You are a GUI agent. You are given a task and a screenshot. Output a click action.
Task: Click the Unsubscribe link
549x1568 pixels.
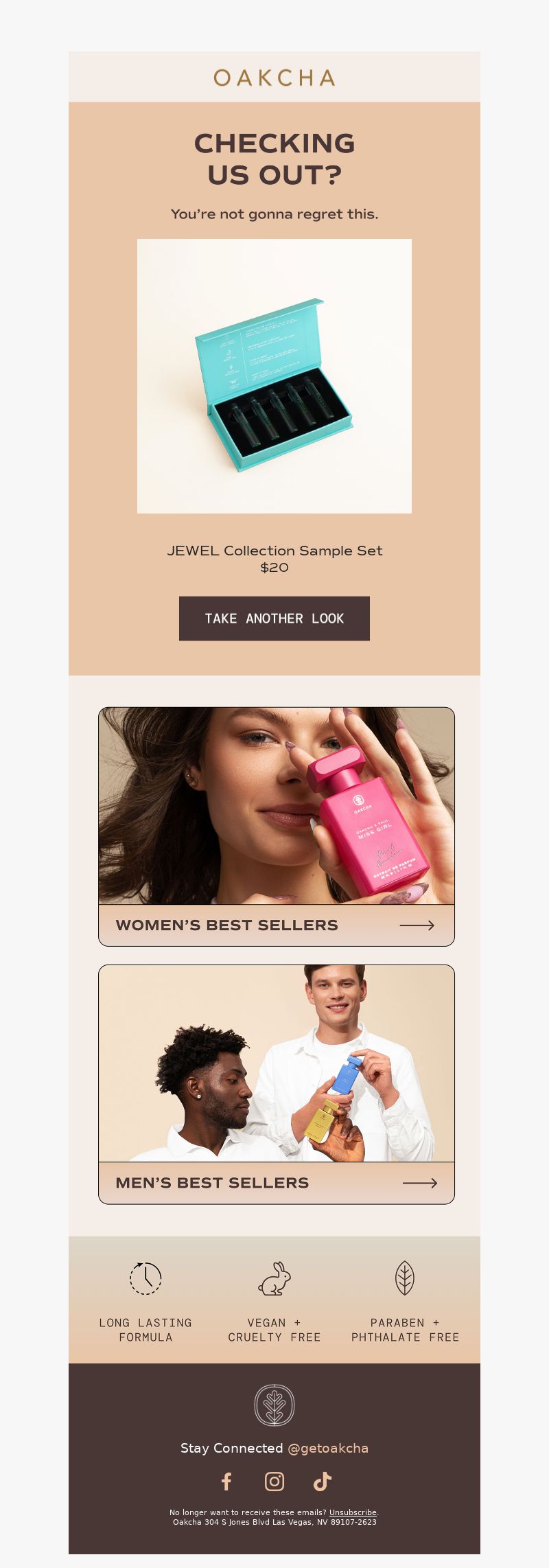point(353,1512)
